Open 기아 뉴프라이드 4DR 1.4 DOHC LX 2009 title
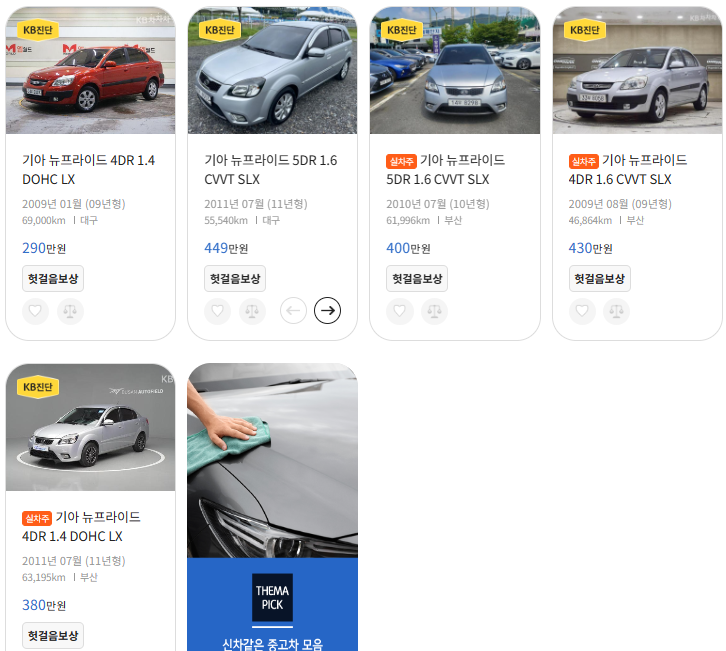 (88, 169)
